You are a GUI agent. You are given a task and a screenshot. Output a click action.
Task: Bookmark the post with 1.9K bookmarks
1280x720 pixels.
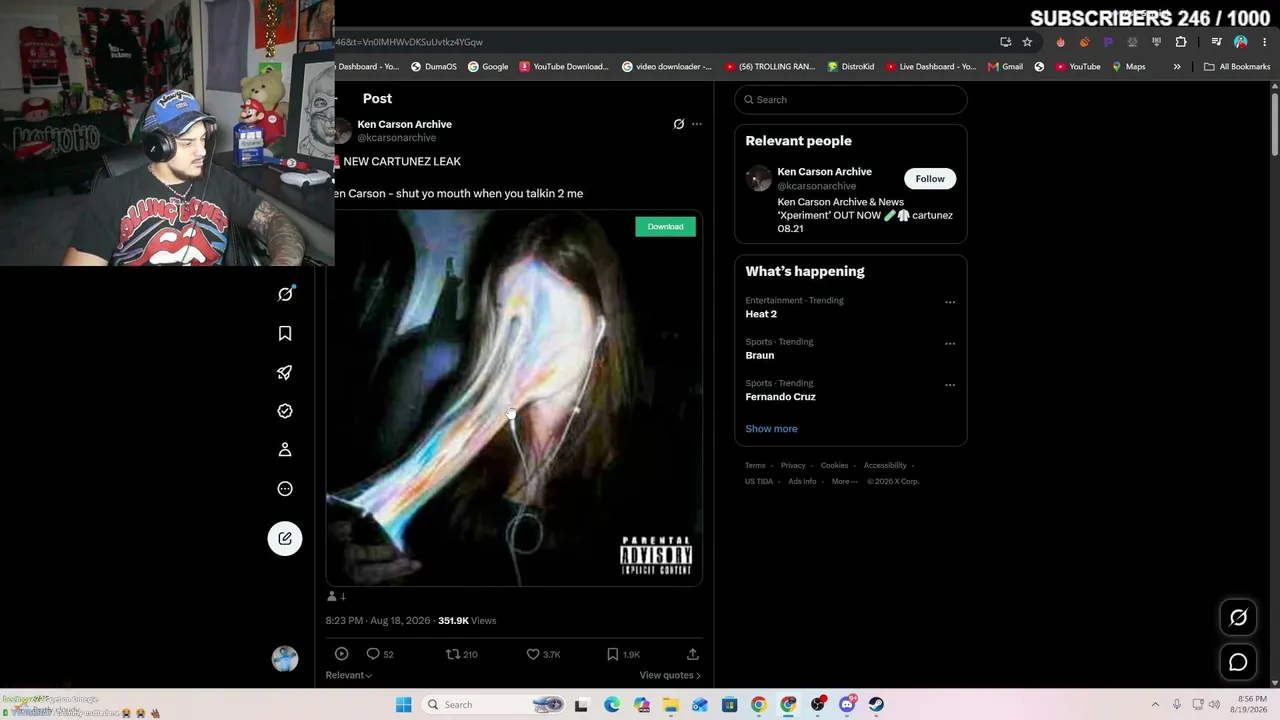[x=623, y=654]
